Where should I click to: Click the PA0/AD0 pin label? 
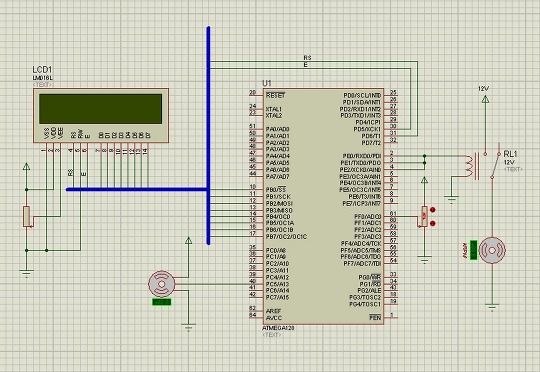click(x=278, y=129)
